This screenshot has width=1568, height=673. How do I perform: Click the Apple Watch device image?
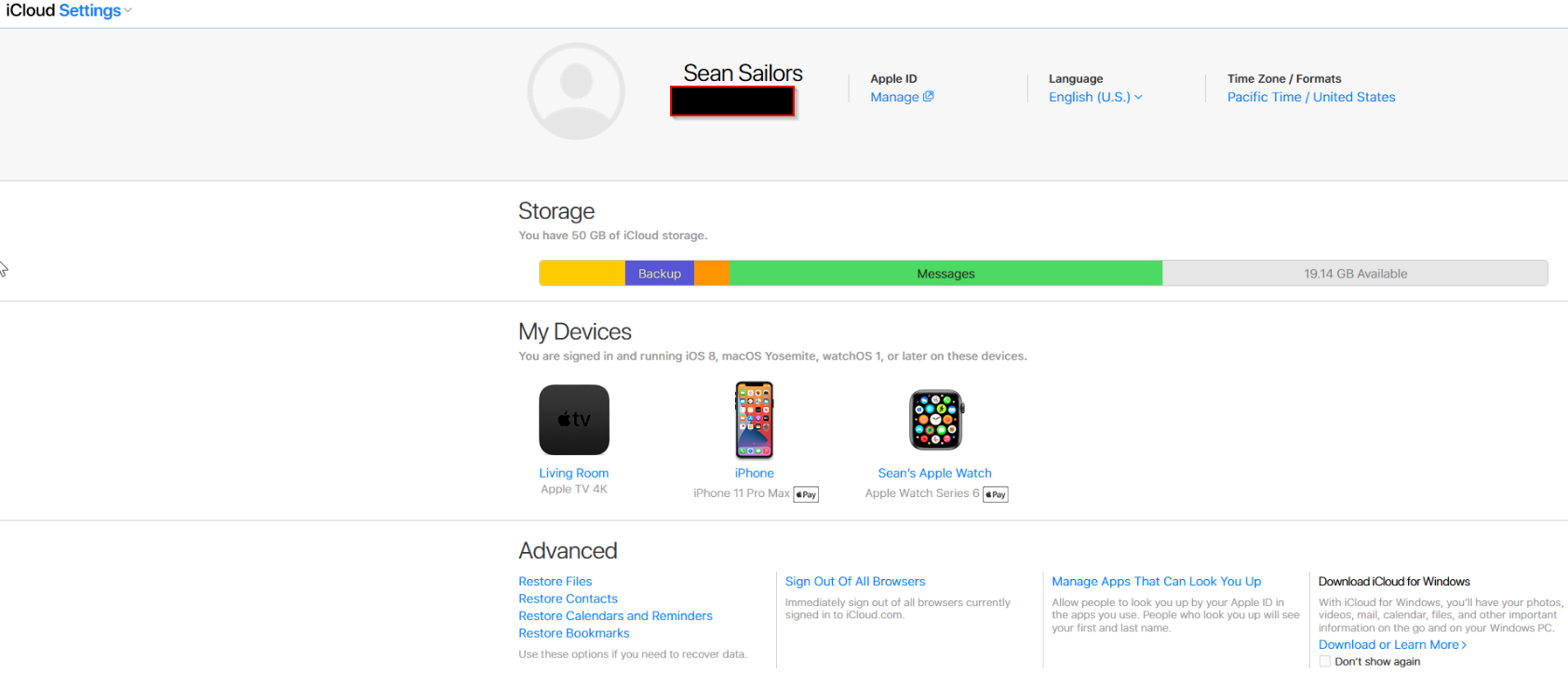click(936, 420)
